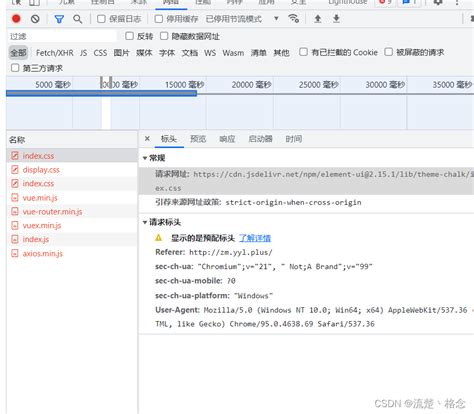Tick the 有已拦截的 Cookie checkbox

303,52
